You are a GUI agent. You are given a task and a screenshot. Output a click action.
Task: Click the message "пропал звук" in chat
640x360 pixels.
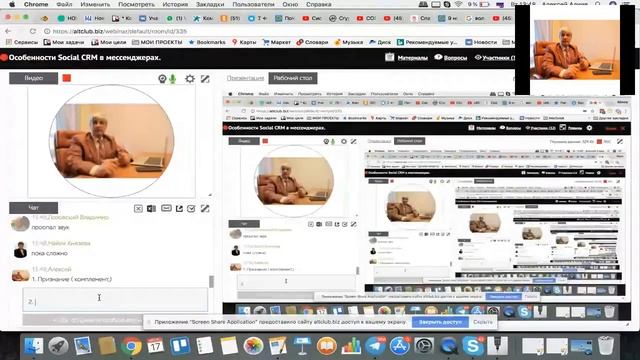tap(51, 227)
